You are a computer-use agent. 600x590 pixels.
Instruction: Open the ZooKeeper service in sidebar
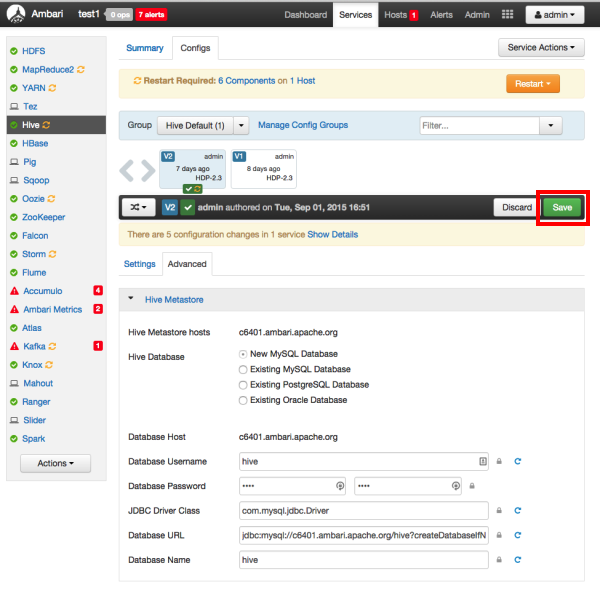[43, 217]
